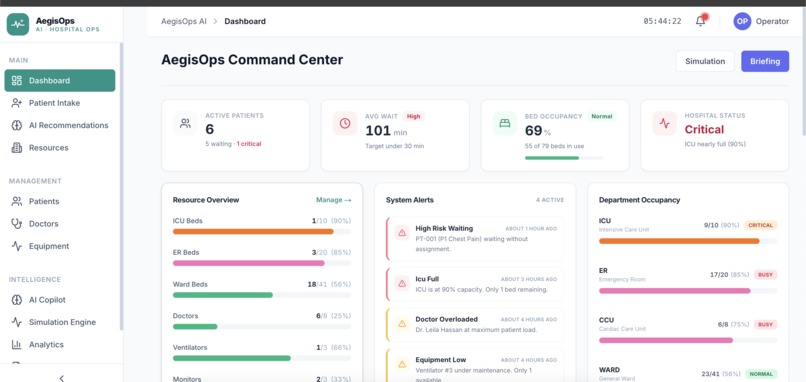Click the ICU Beds progress bar

point(262,231)
